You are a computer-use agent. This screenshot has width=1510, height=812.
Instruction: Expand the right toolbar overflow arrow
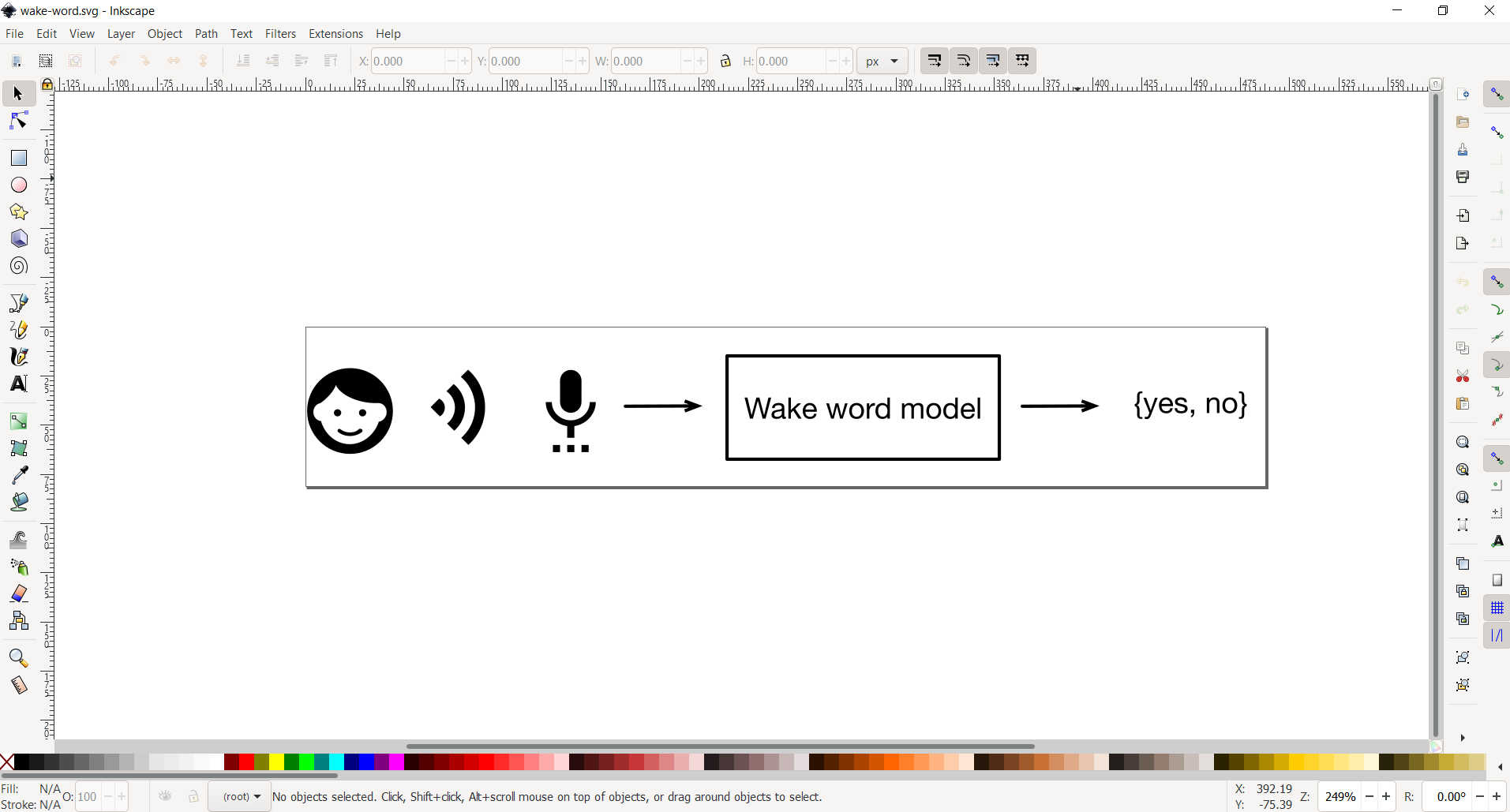(1463, 738)
